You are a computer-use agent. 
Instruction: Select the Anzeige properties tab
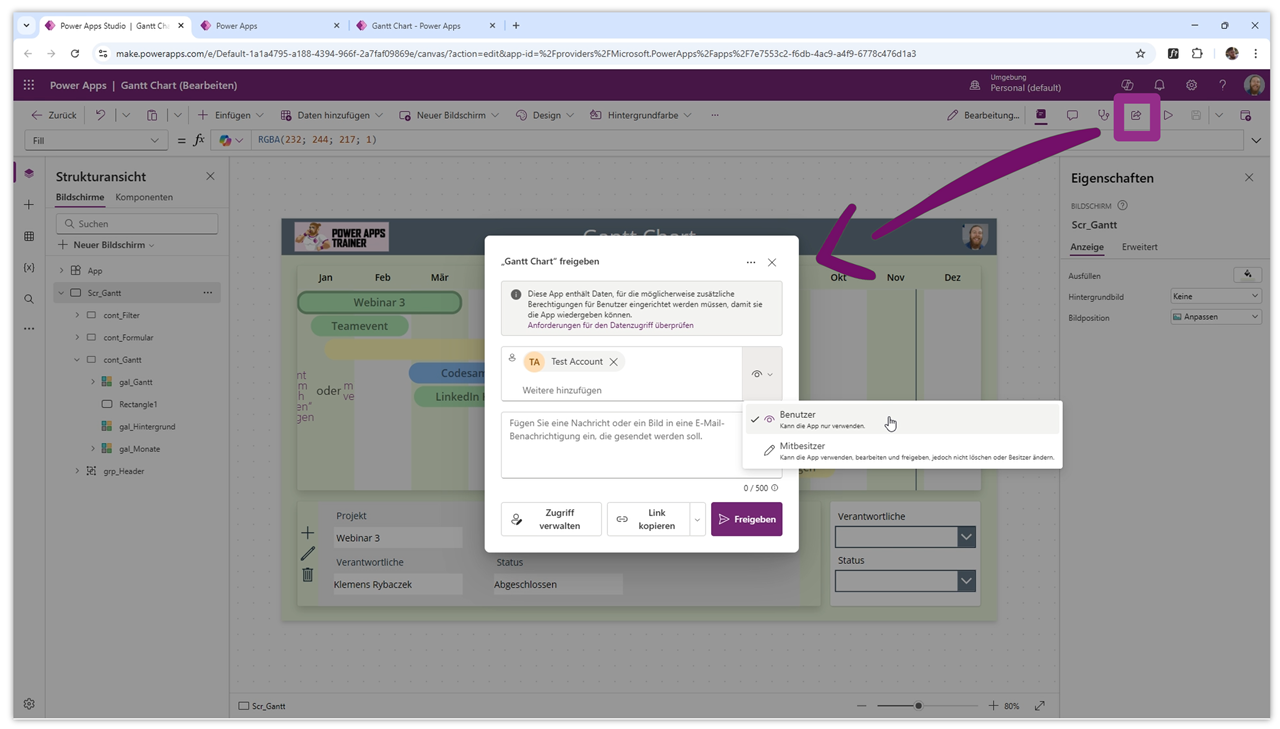pyautogui.click(x=1087, y=247)
